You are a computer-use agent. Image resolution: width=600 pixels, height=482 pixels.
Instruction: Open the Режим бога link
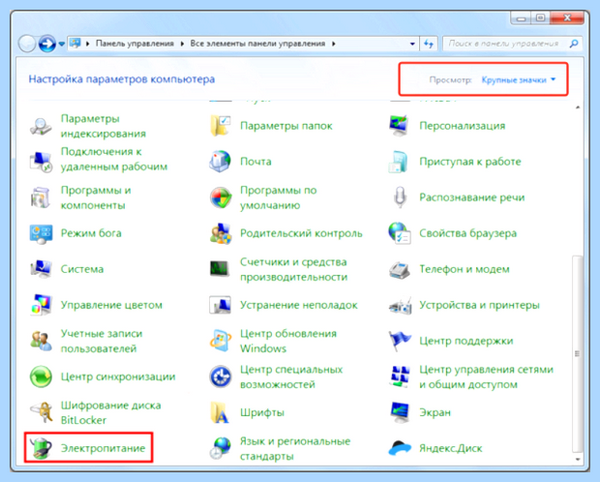91,233
